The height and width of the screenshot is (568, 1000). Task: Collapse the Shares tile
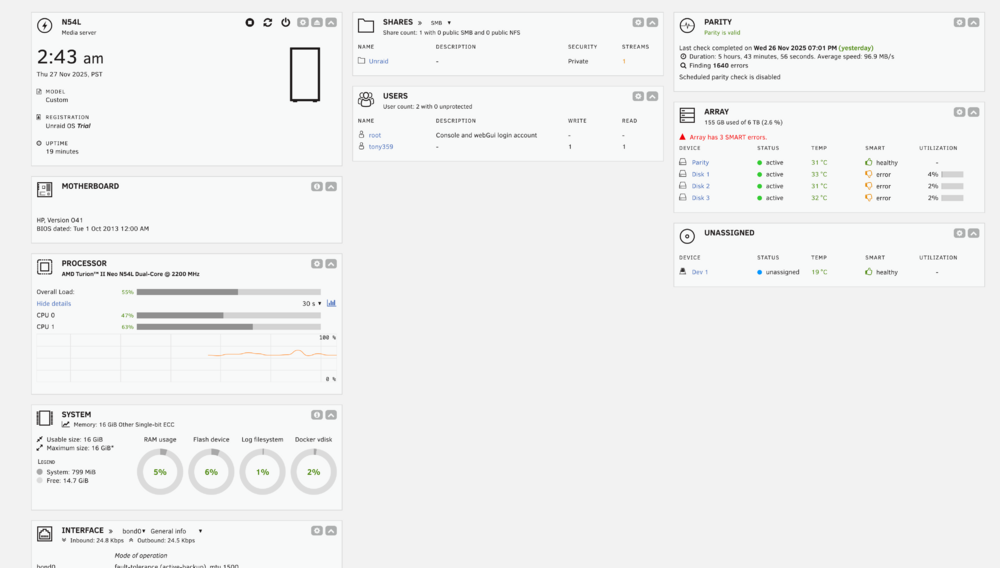click(x=652, y=22)
